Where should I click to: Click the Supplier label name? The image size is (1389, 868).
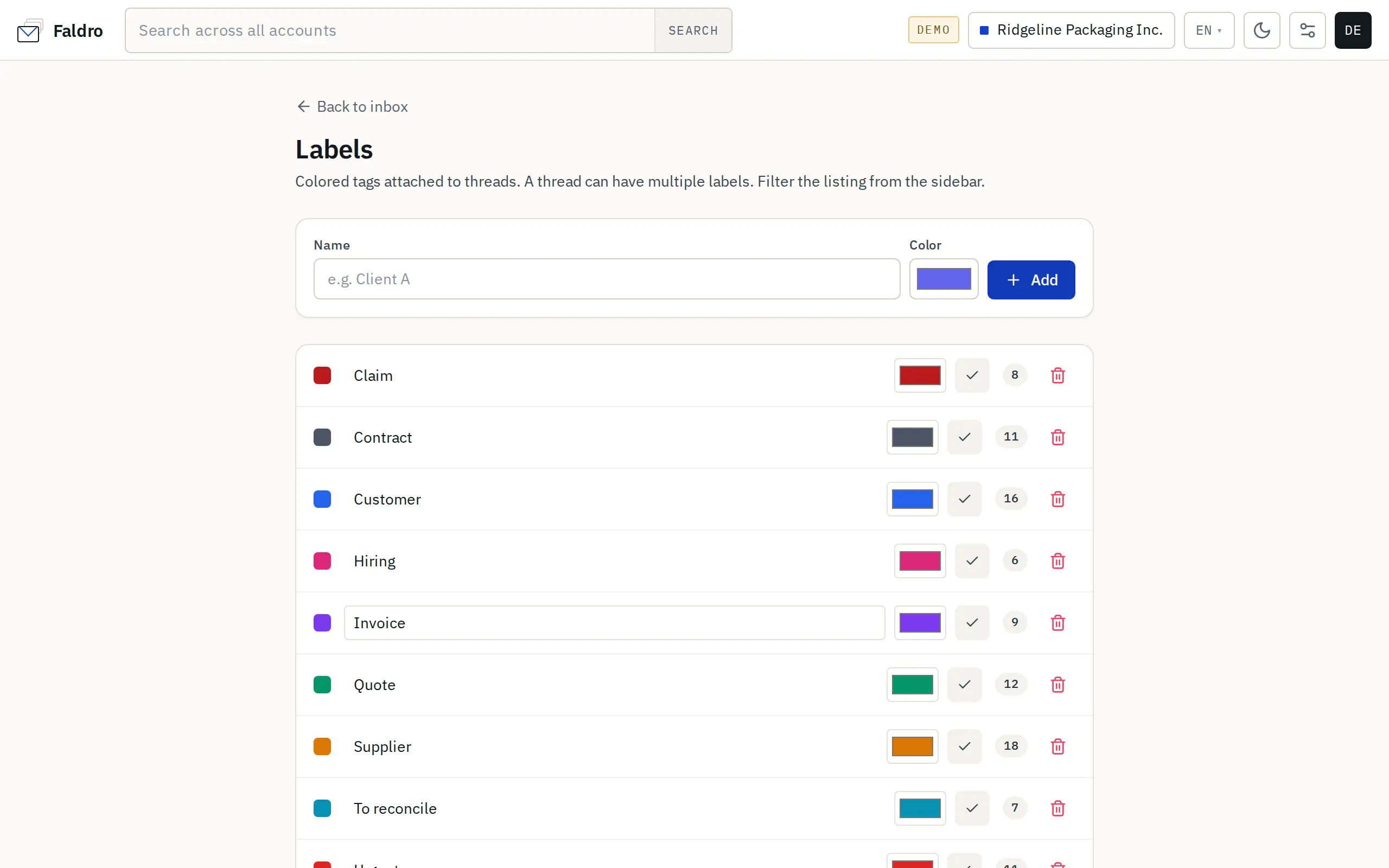coord(383,746)
